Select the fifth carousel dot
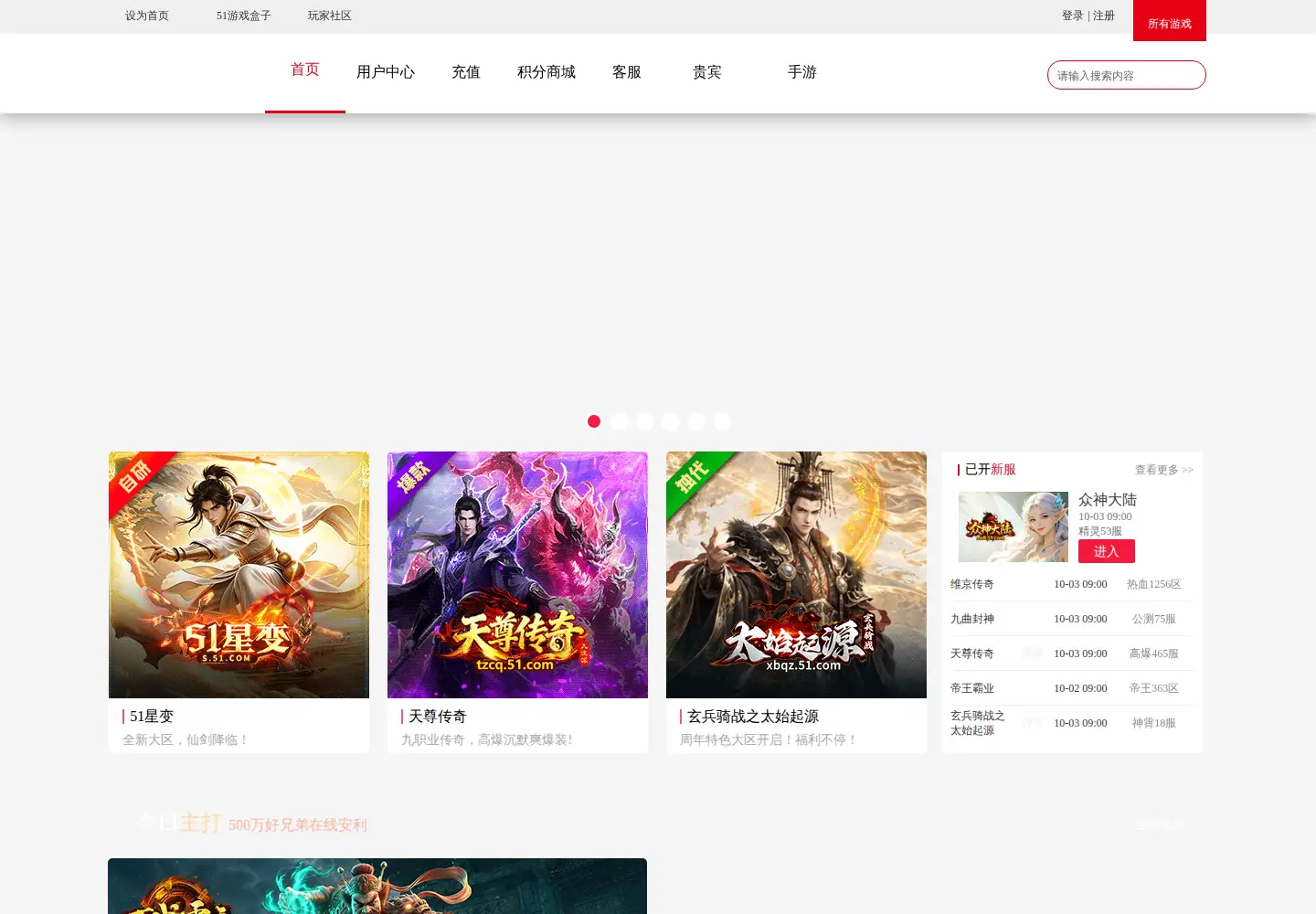 point(696,421)
